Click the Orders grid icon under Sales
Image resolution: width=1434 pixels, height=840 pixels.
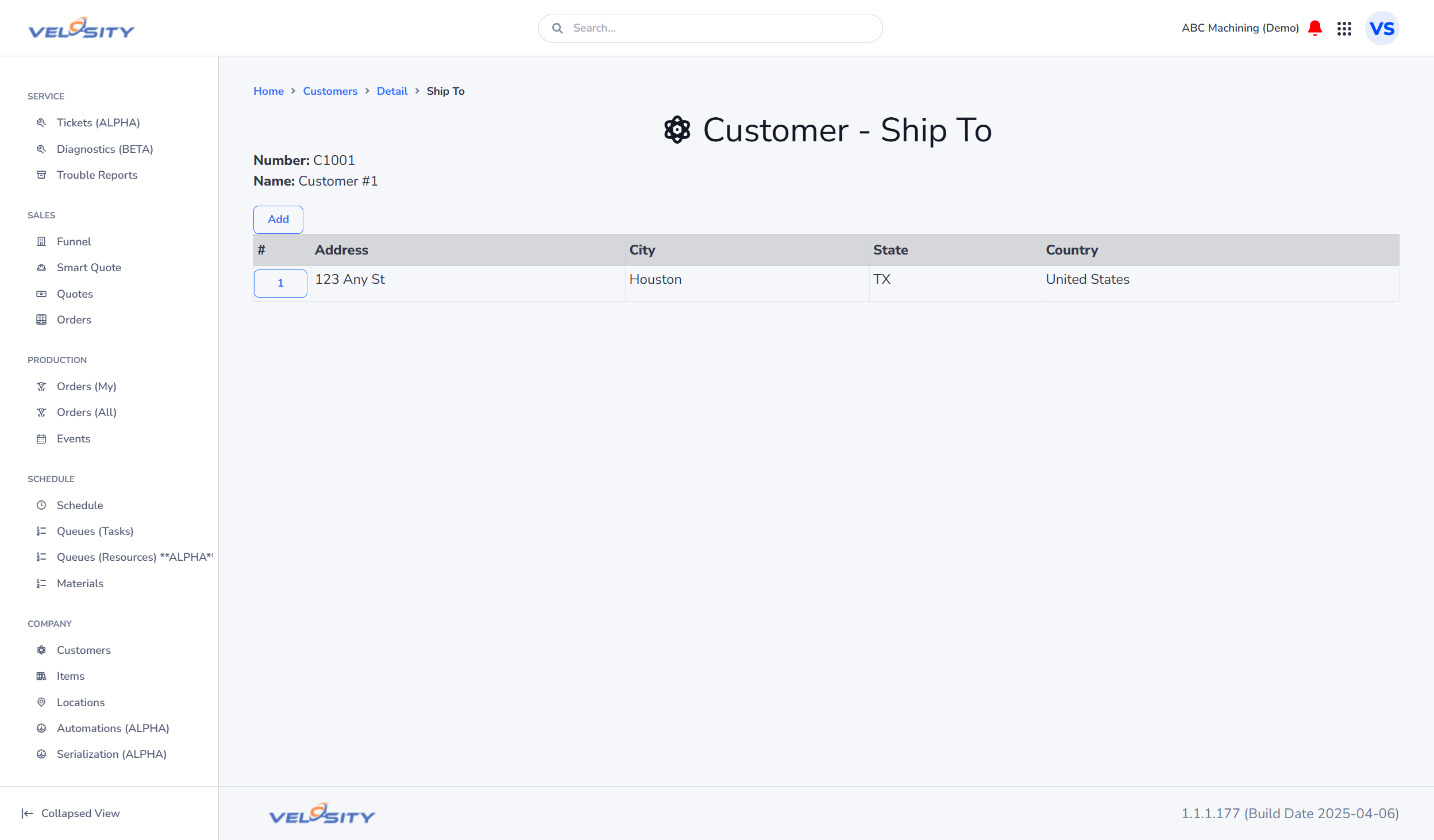(x=41, y=319)
